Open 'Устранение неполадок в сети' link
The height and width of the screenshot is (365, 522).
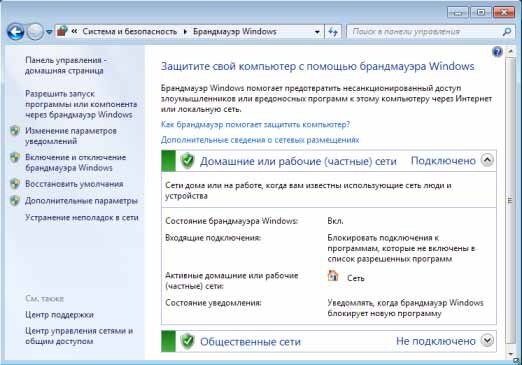point(82,218)
